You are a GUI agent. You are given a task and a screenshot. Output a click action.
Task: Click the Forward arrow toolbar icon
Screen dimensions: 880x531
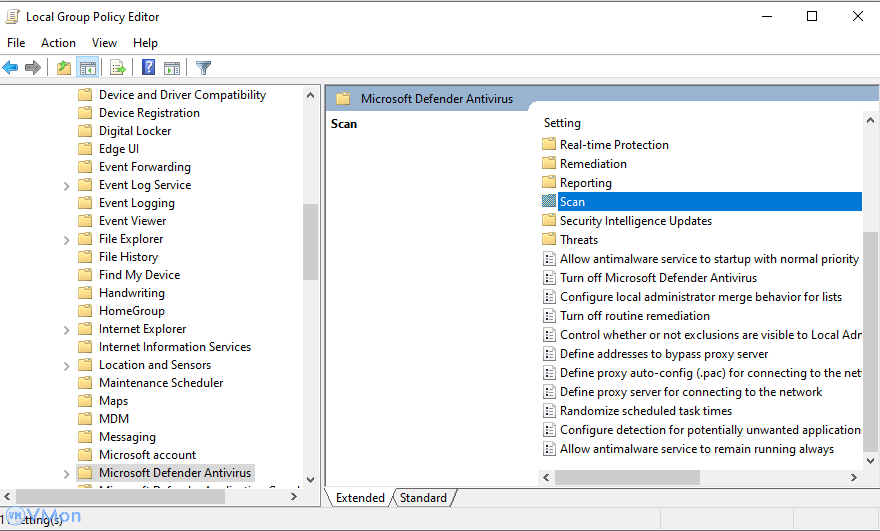(x=33, y=68)
